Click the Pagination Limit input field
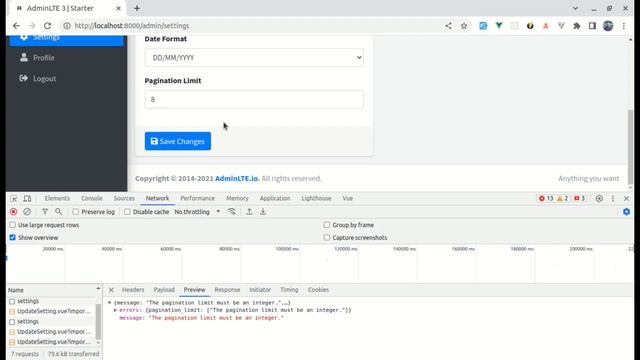The height and width of the screenshot is (360, 640). [254, 99]
